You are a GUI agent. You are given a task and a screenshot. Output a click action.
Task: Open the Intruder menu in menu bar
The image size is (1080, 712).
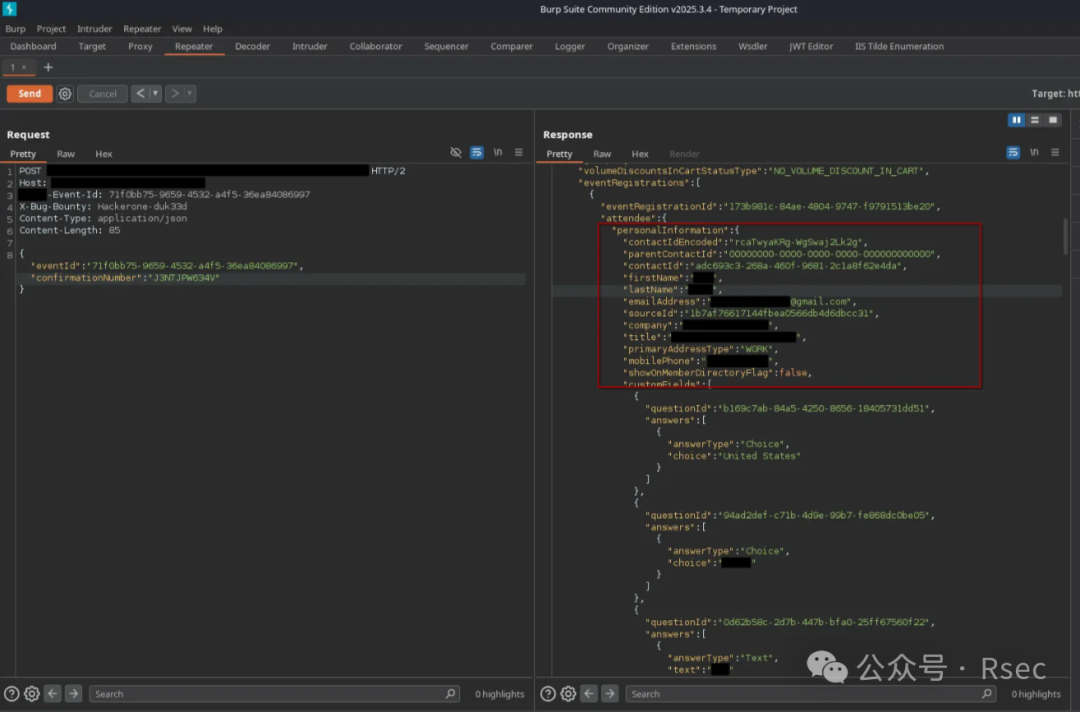(x=95, y=29)
